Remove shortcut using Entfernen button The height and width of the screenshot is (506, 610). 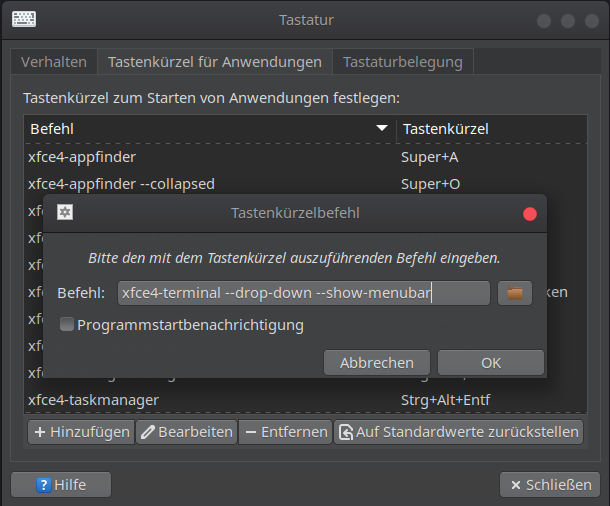click(x=286, y=432)
